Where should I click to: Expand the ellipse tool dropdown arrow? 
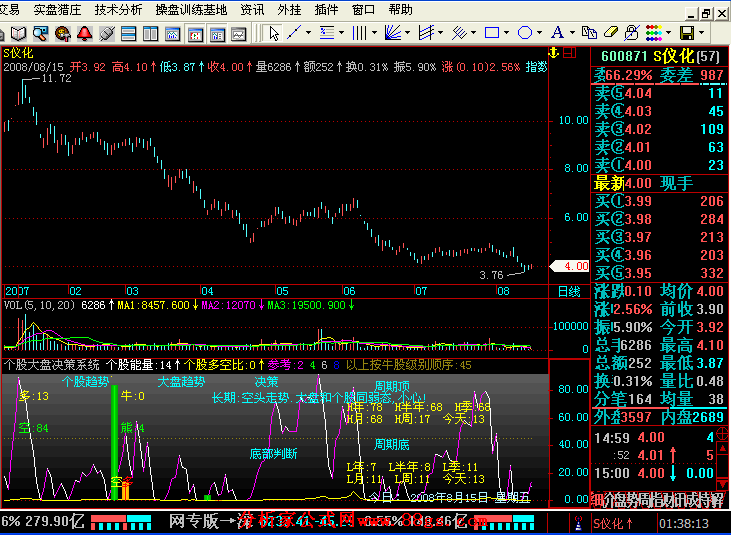pyautogui.click(x=539, y=33)
